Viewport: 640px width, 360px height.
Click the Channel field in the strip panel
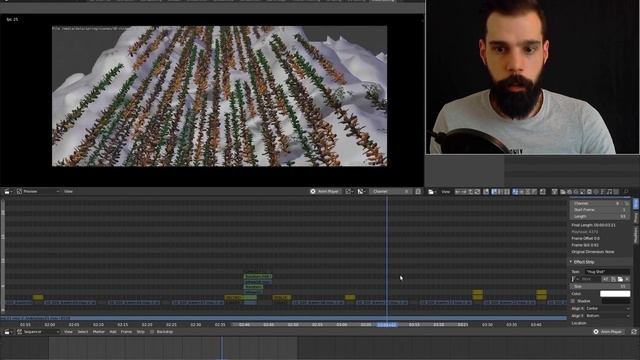pyautogui.click(x=600, y=203)
